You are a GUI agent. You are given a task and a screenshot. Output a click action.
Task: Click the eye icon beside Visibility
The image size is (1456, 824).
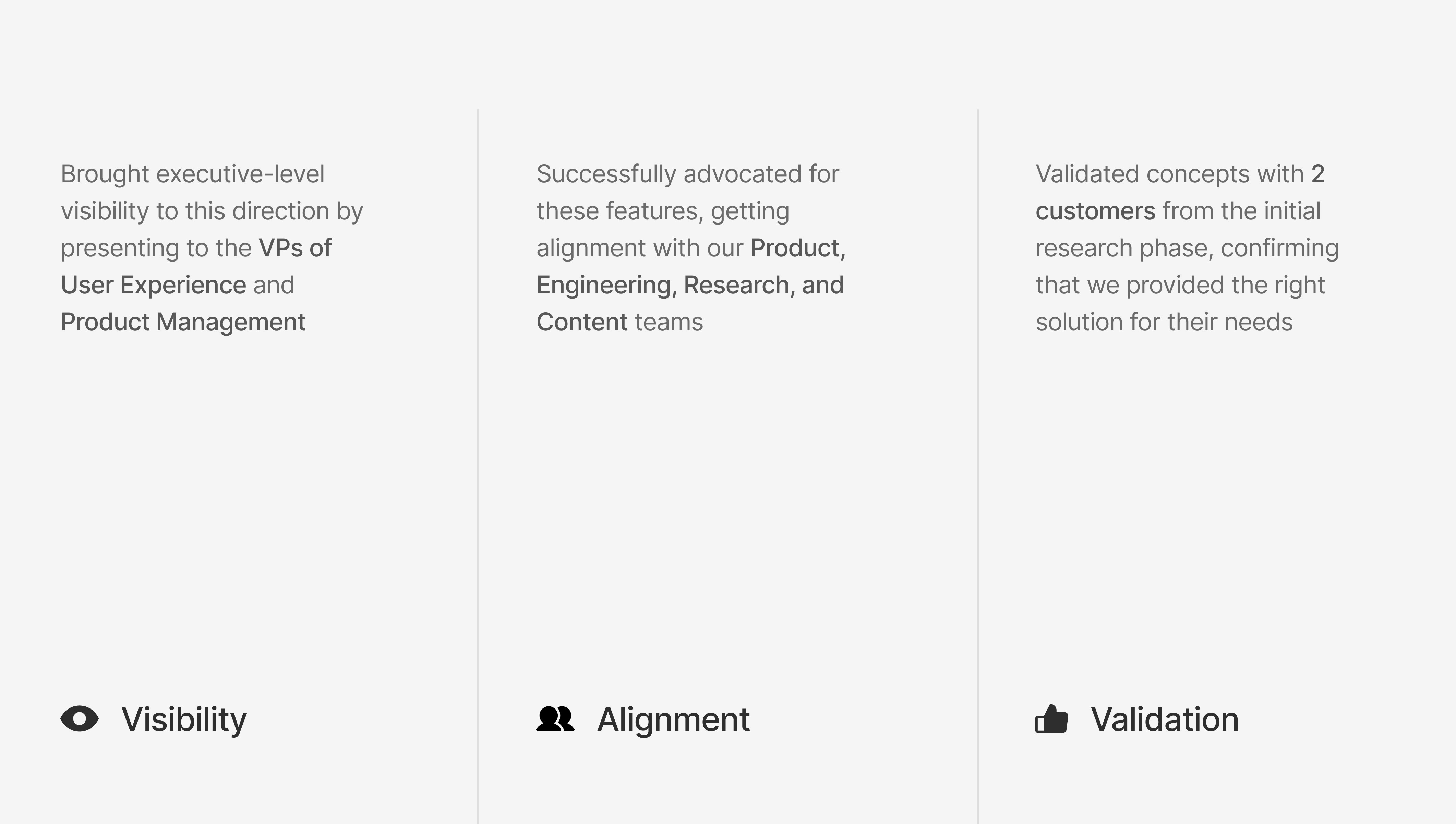tap(80, 719)
